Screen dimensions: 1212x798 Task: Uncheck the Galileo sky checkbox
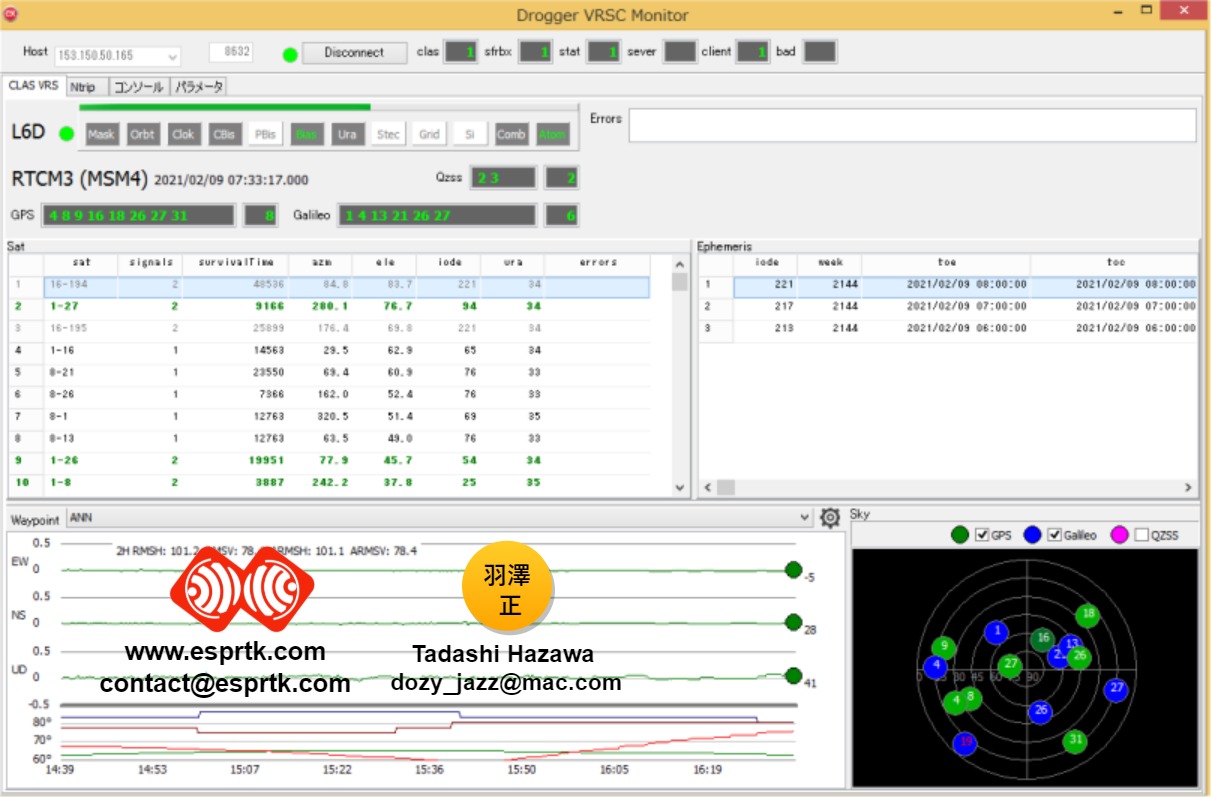(x=1054, y=535)
